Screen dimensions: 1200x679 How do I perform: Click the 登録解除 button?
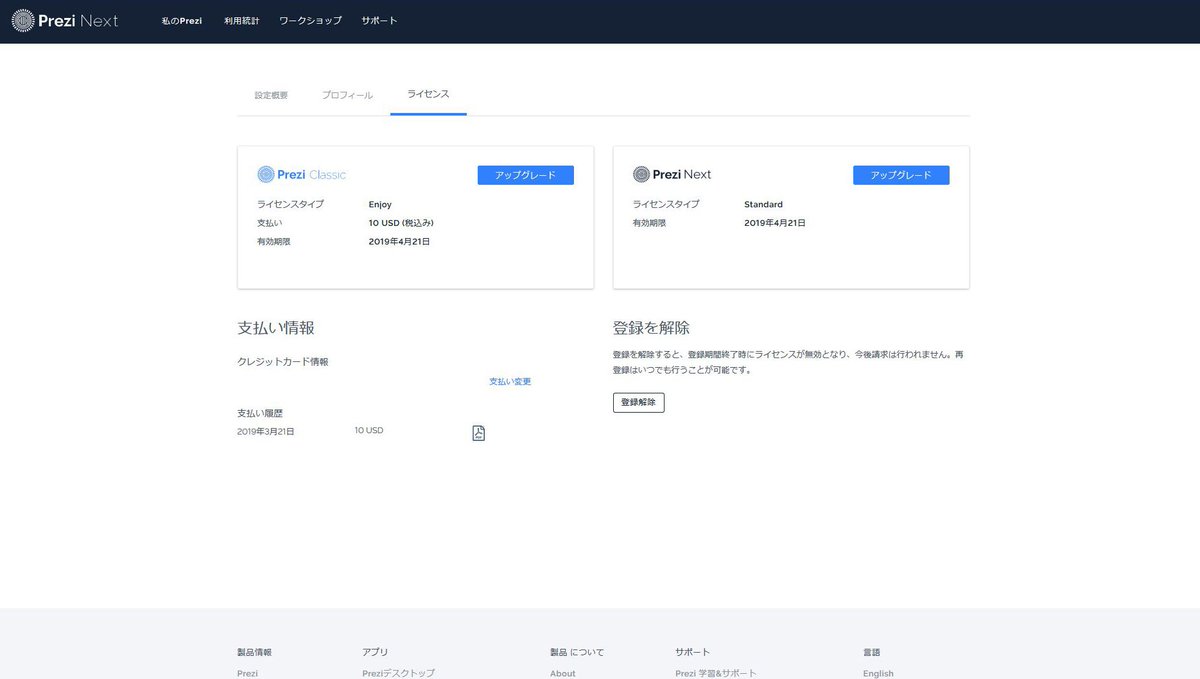click(x=638, y=402)
